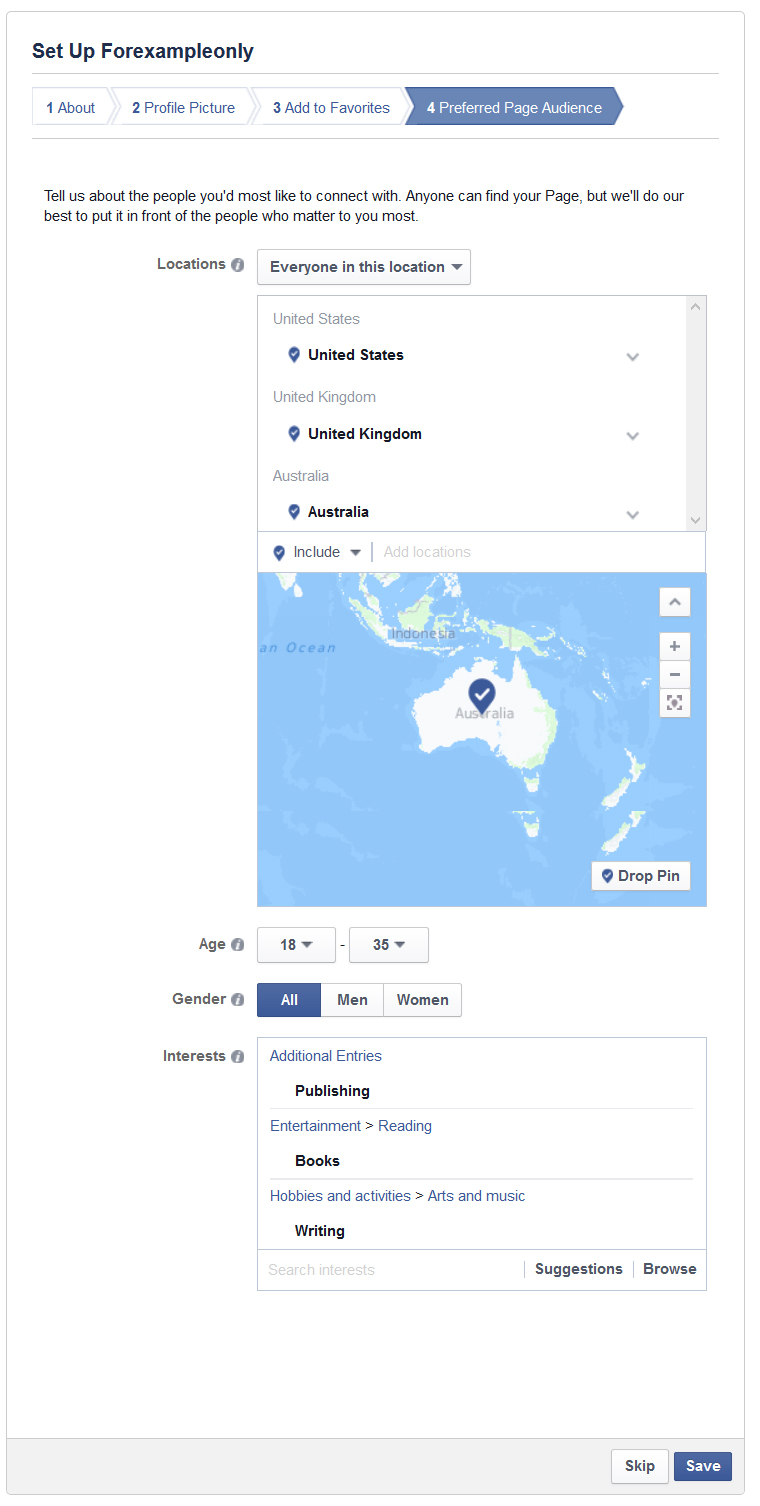Image resolution: width=760 pixels, height=1506 pixels.
Task: Open Everyone in this location dropdown
Action: pos(364,267)
